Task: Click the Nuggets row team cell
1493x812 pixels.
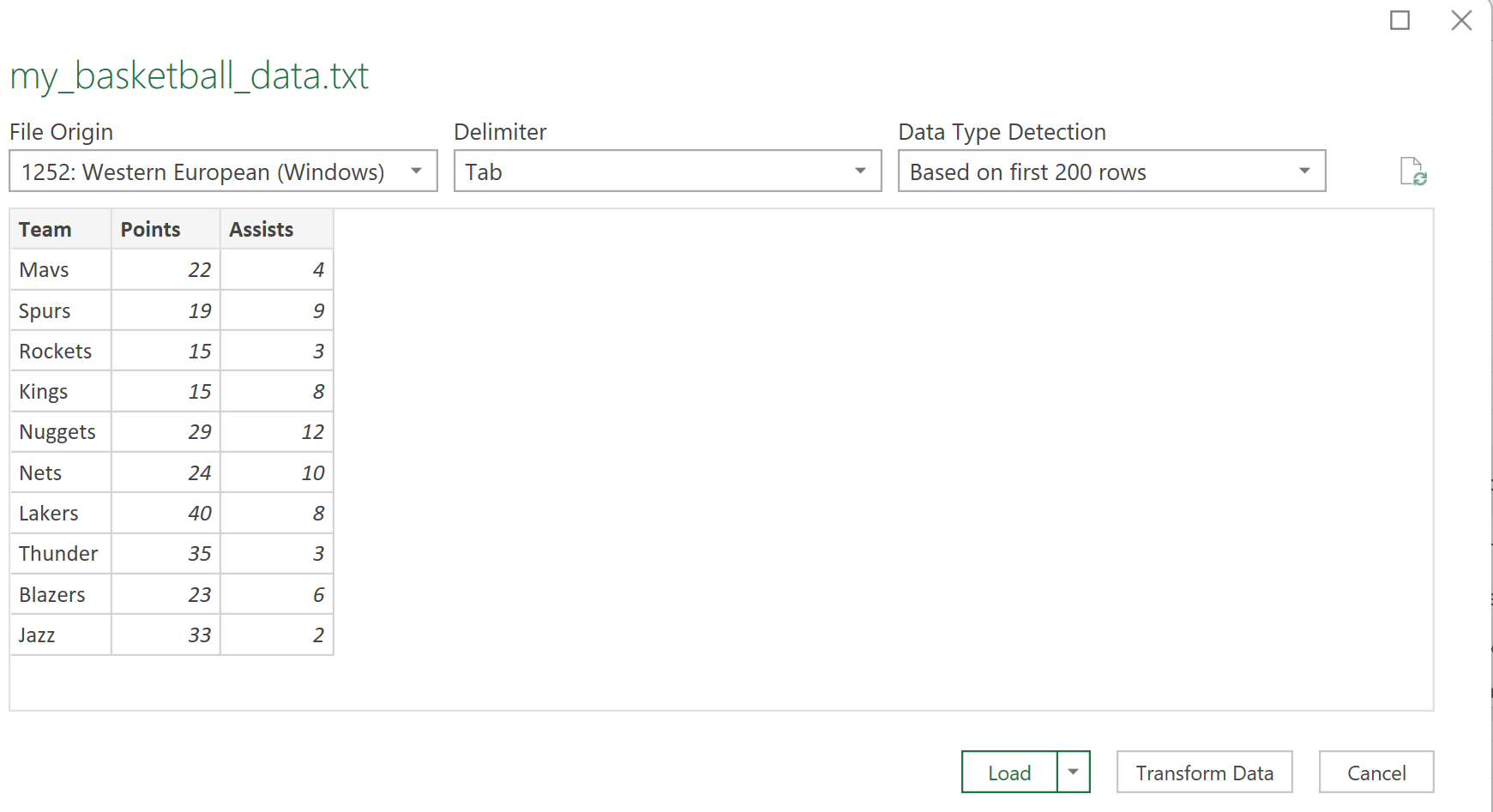Action: [57, 432]
